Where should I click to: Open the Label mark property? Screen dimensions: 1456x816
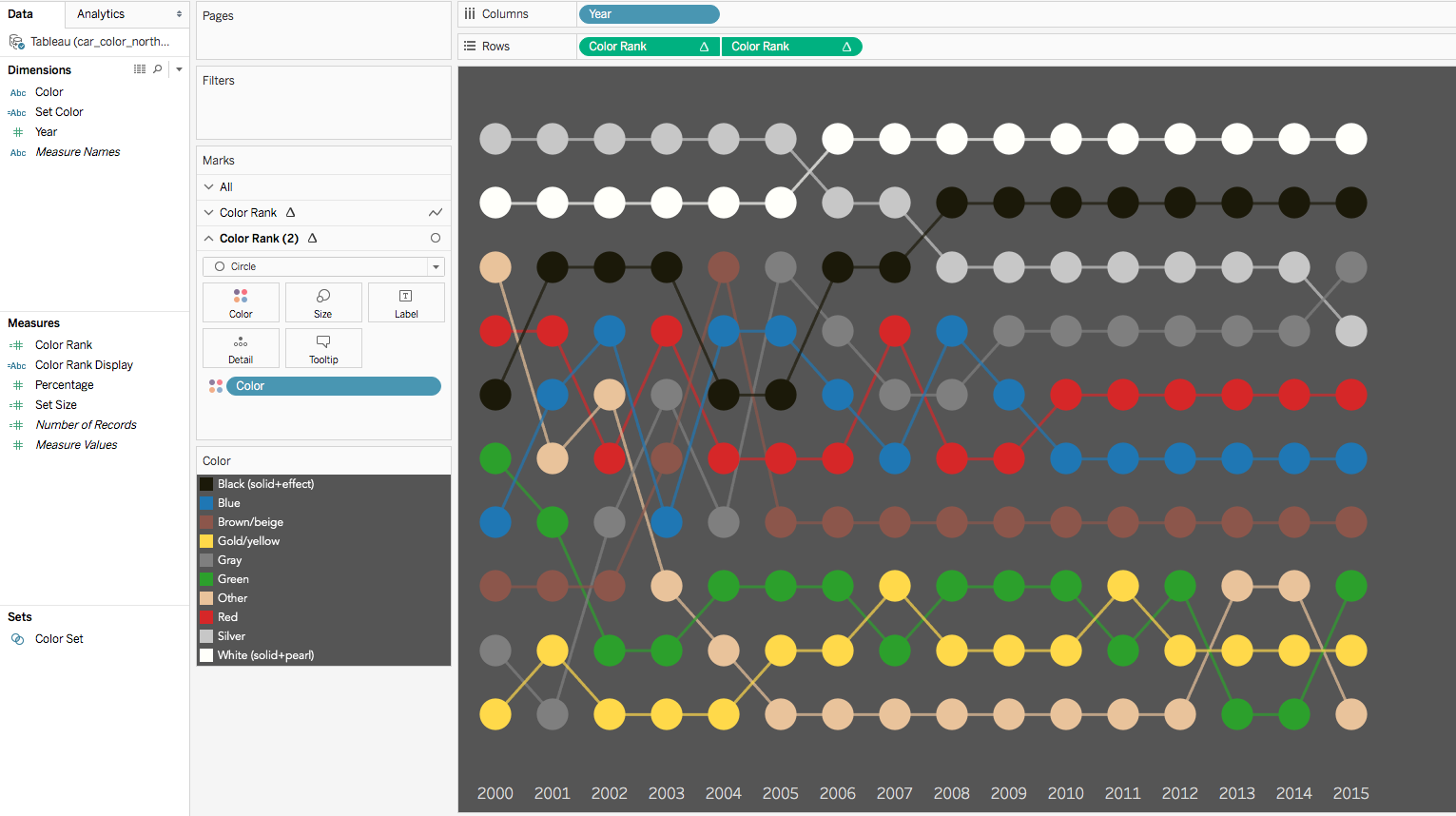(x=406, y=301)
